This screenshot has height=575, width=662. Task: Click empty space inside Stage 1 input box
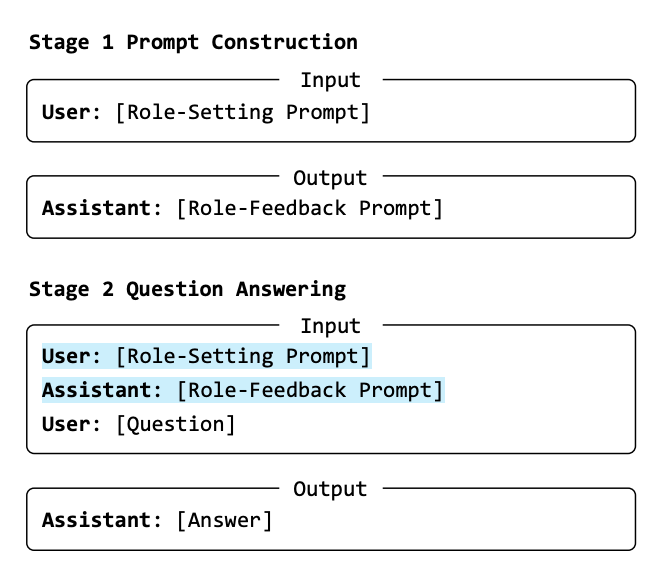(x=500, y=115)
